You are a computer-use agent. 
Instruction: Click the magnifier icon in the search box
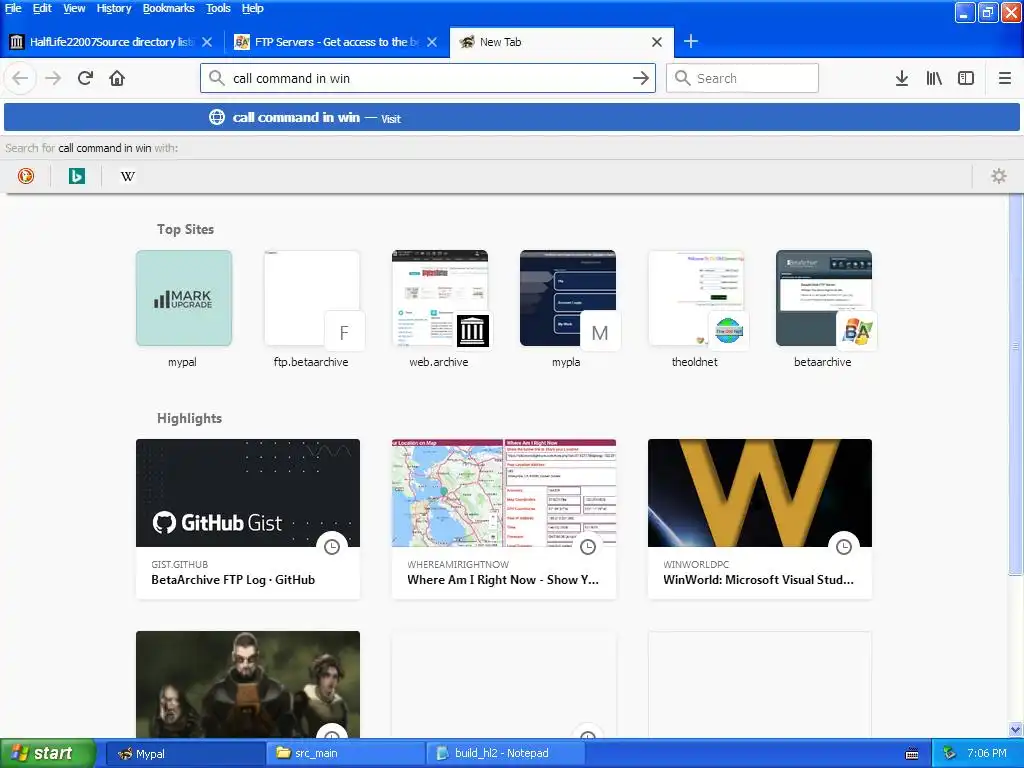pos(682,78)
